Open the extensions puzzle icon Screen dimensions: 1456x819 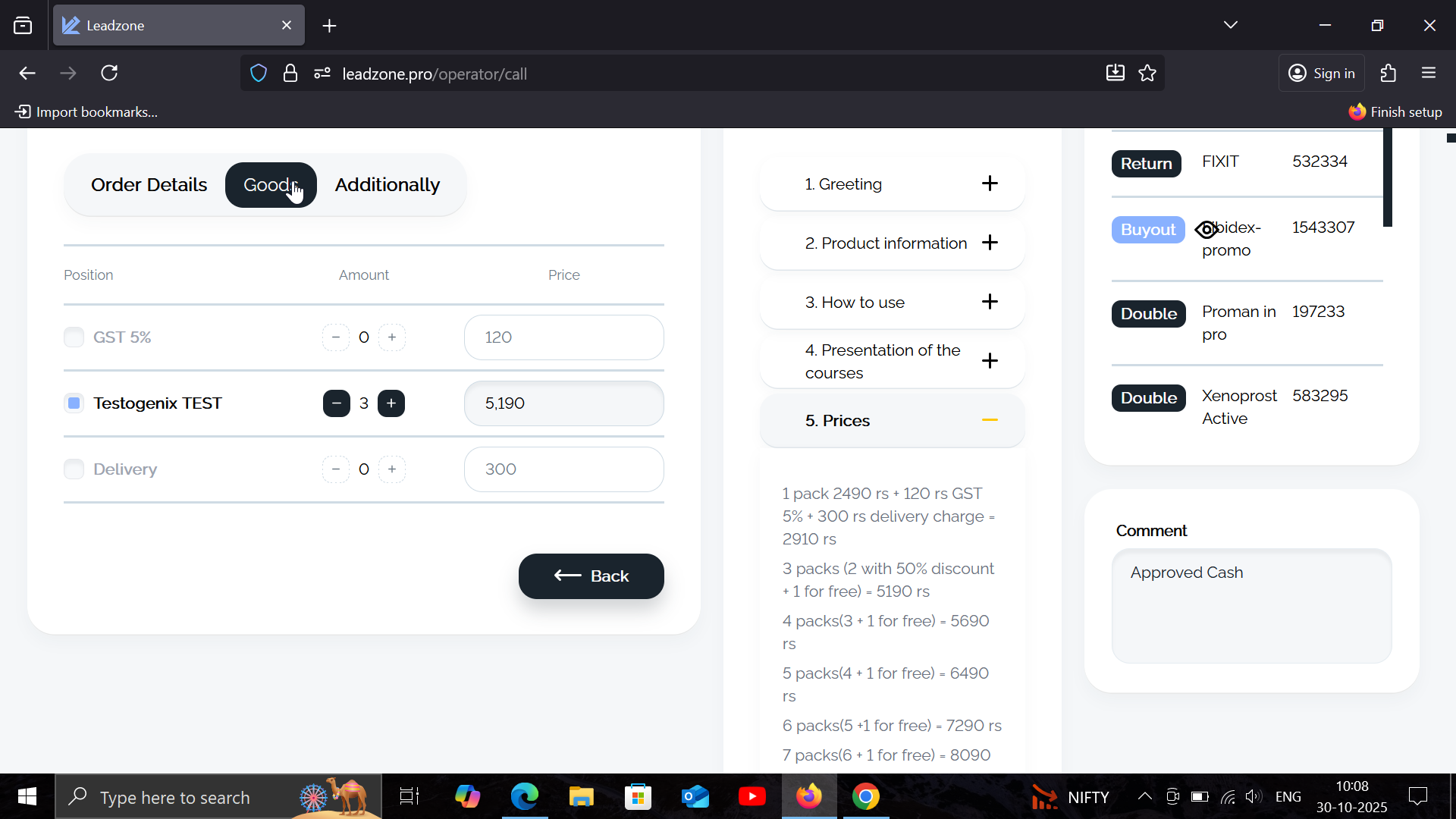pyautogui.click(x=1388, y=74)
